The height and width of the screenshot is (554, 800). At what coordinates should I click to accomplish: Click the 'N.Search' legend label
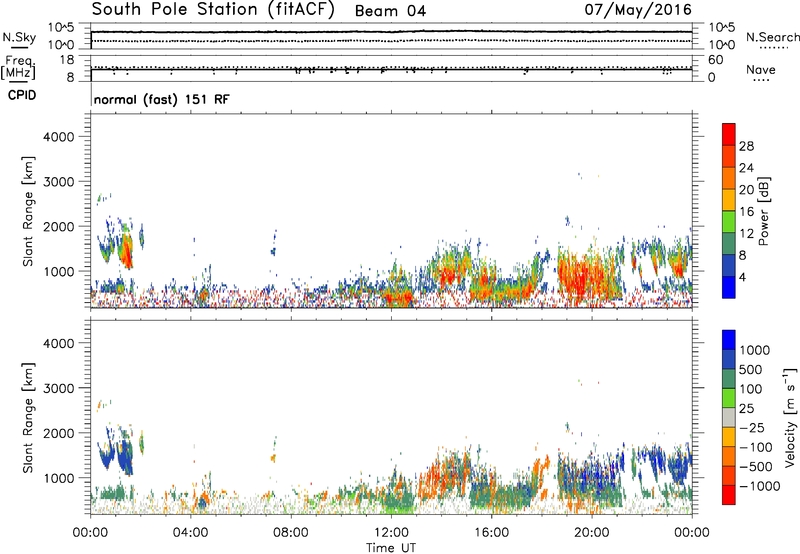(x=772, y=37)
